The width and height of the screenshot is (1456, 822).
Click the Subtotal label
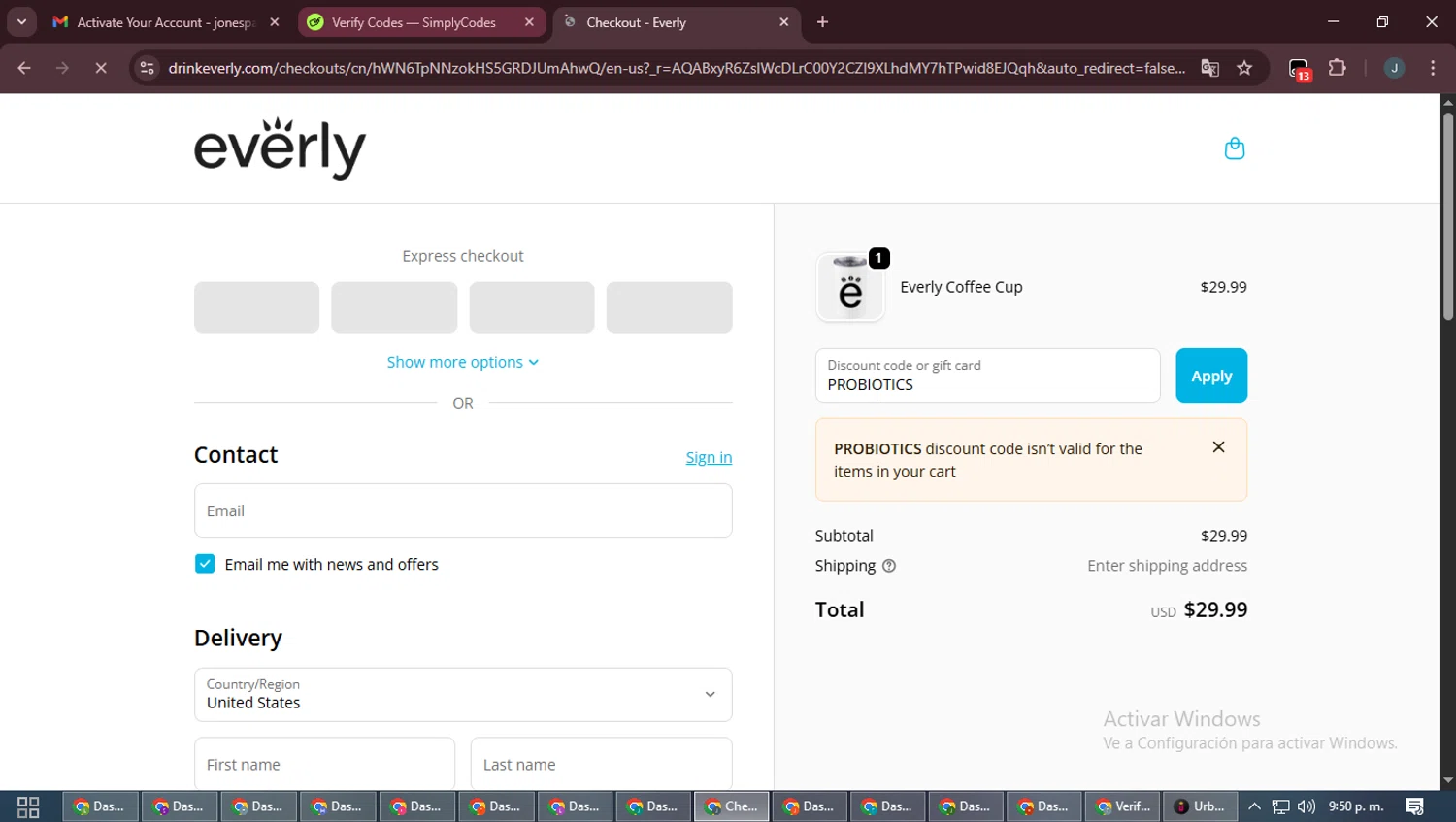coord(844,536)
